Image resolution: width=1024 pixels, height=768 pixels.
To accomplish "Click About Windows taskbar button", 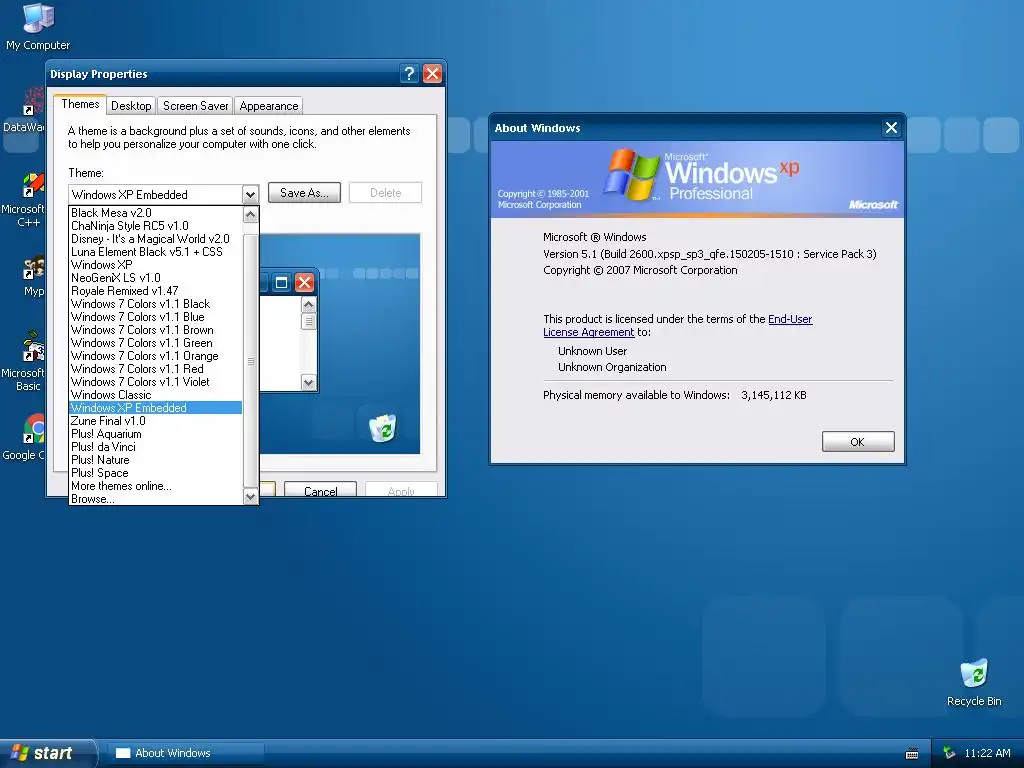I will 185,753.
